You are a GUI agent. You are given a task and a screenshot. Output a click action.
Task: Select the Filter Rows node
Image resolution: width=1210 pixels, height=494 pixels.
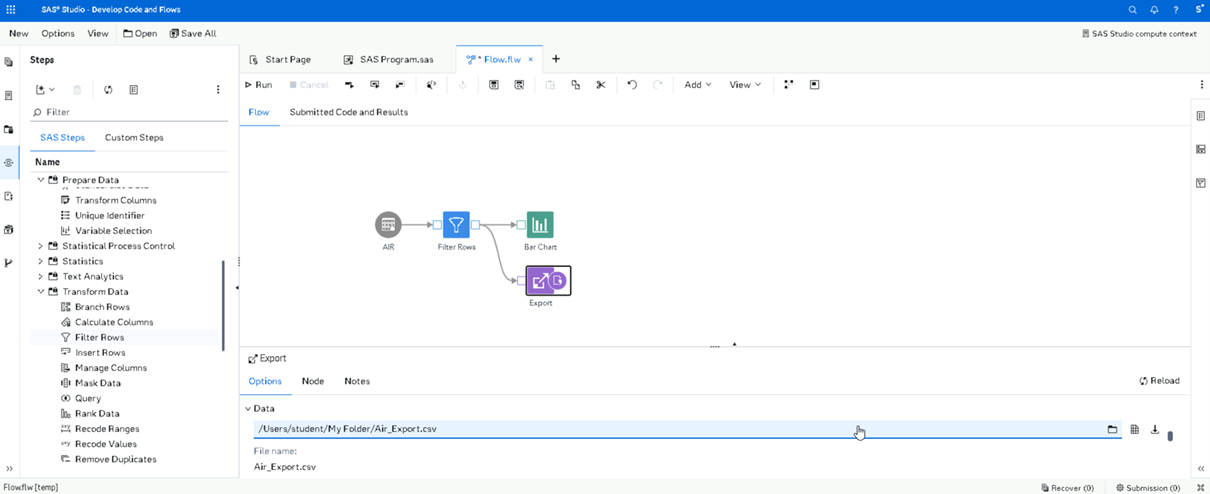tap(456, 225)
